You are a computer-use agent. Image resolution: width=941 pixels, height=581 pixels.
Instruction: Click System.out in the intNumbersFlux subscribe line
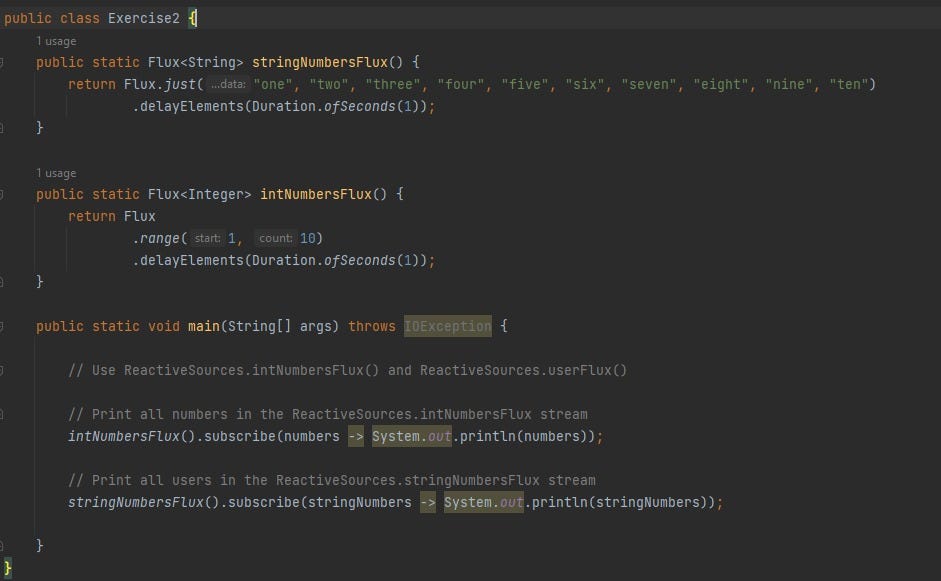click(x=409, y=436)
